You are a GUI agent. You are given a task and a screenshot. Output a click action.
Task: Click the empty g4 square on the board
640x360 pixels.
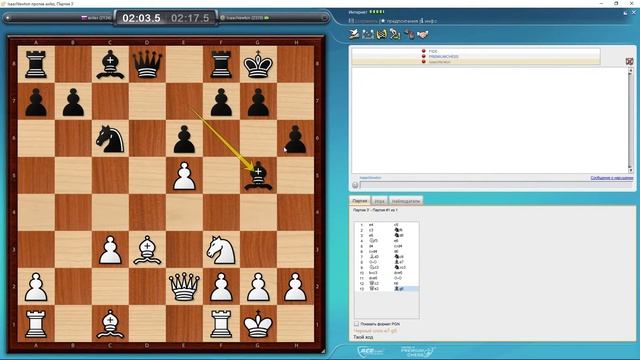click(x=258, y=212)
